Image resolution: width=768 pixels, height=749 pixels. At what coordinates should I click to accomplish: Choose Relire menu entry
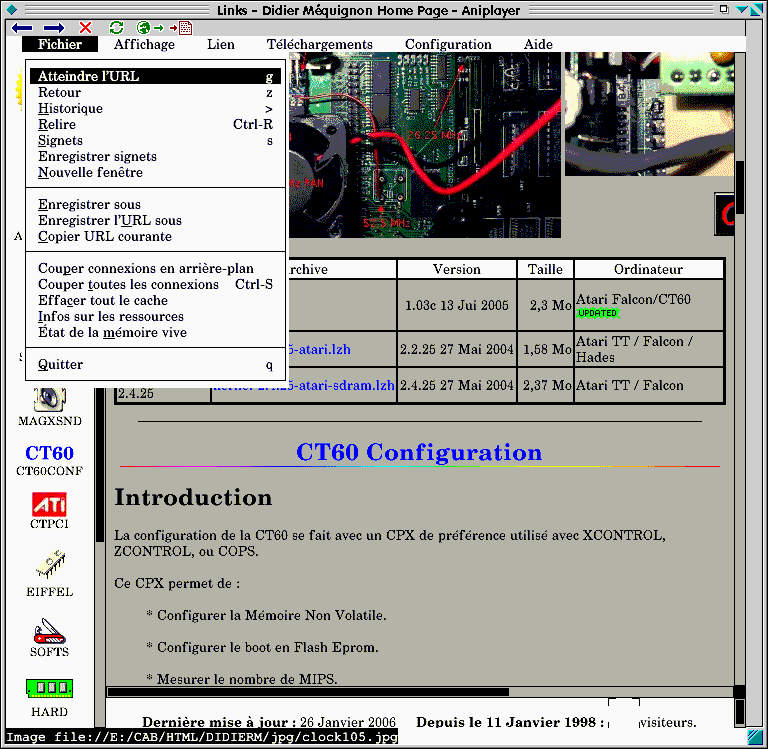pos(155,124)
